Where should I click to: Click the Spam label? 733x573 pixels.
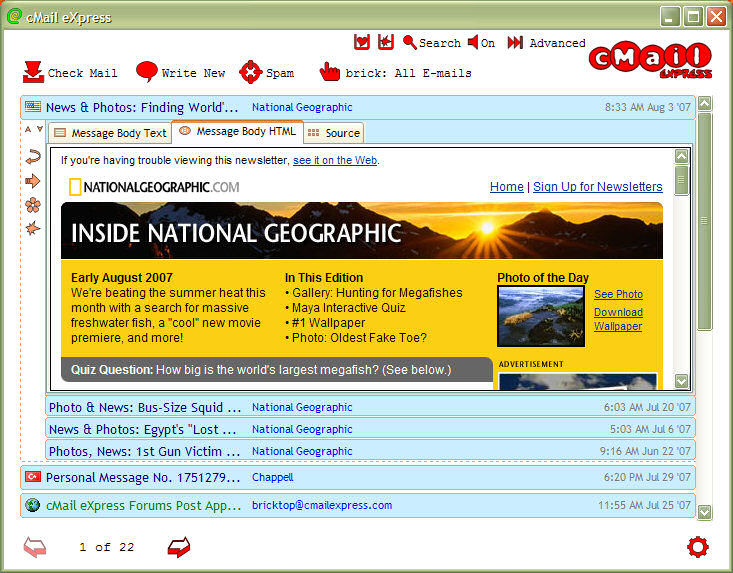coord(280,73)
